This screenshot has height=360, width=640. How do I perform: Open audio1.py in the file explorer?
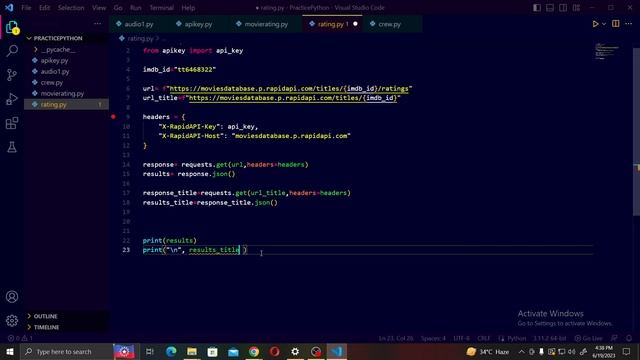click(x=55, y=71)
